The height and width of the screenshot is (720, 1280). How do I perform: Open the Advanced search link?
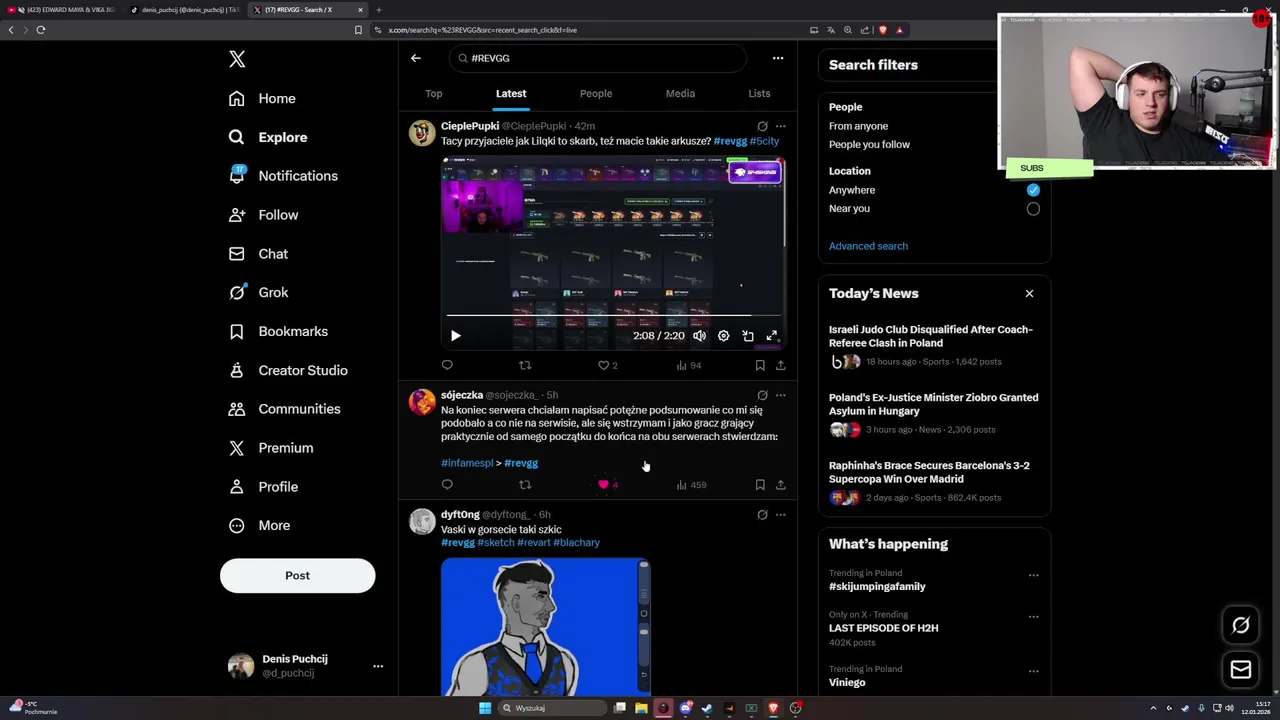point(868,246)
